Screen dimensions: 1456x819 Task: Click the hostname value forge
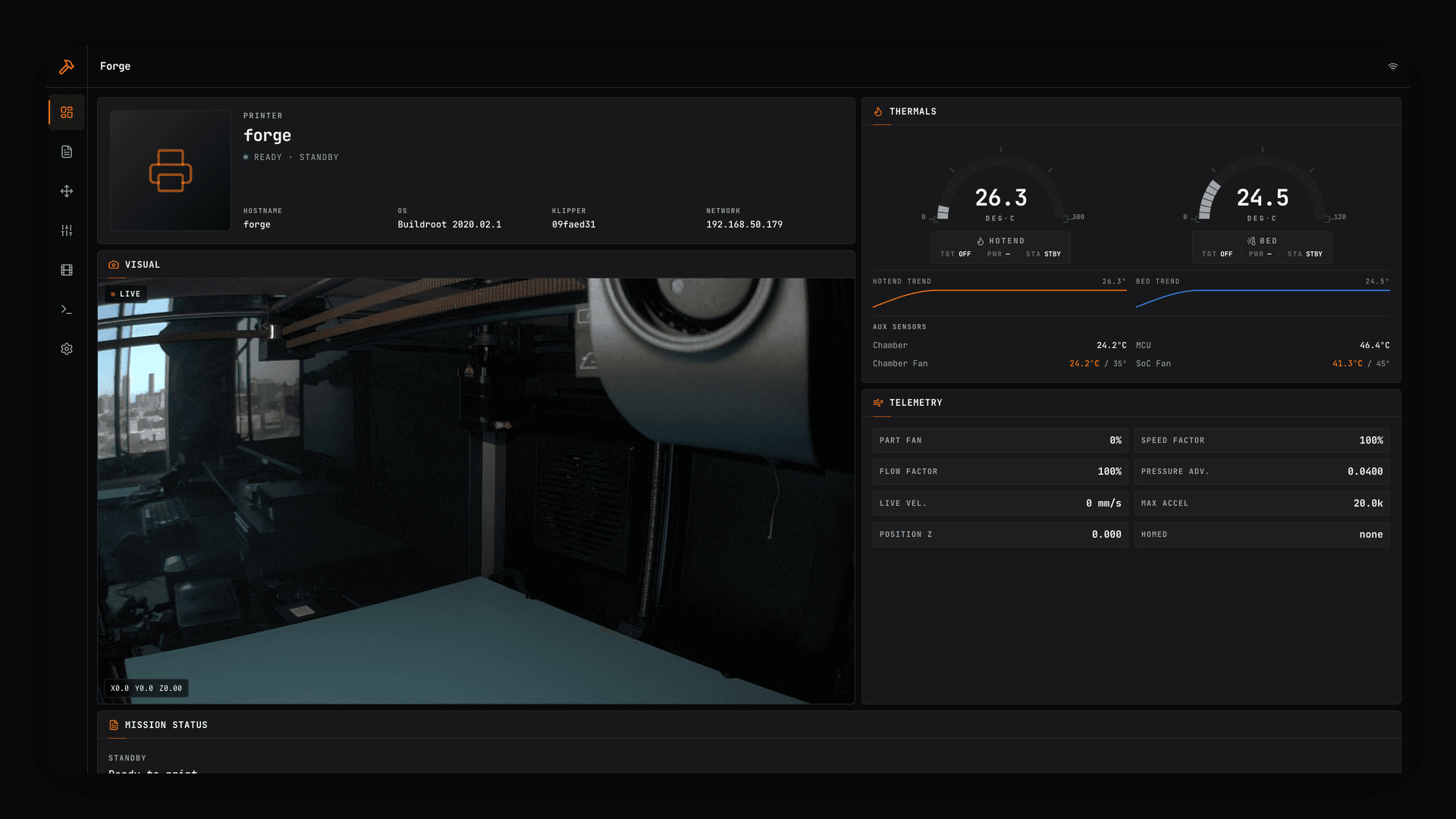256,225
